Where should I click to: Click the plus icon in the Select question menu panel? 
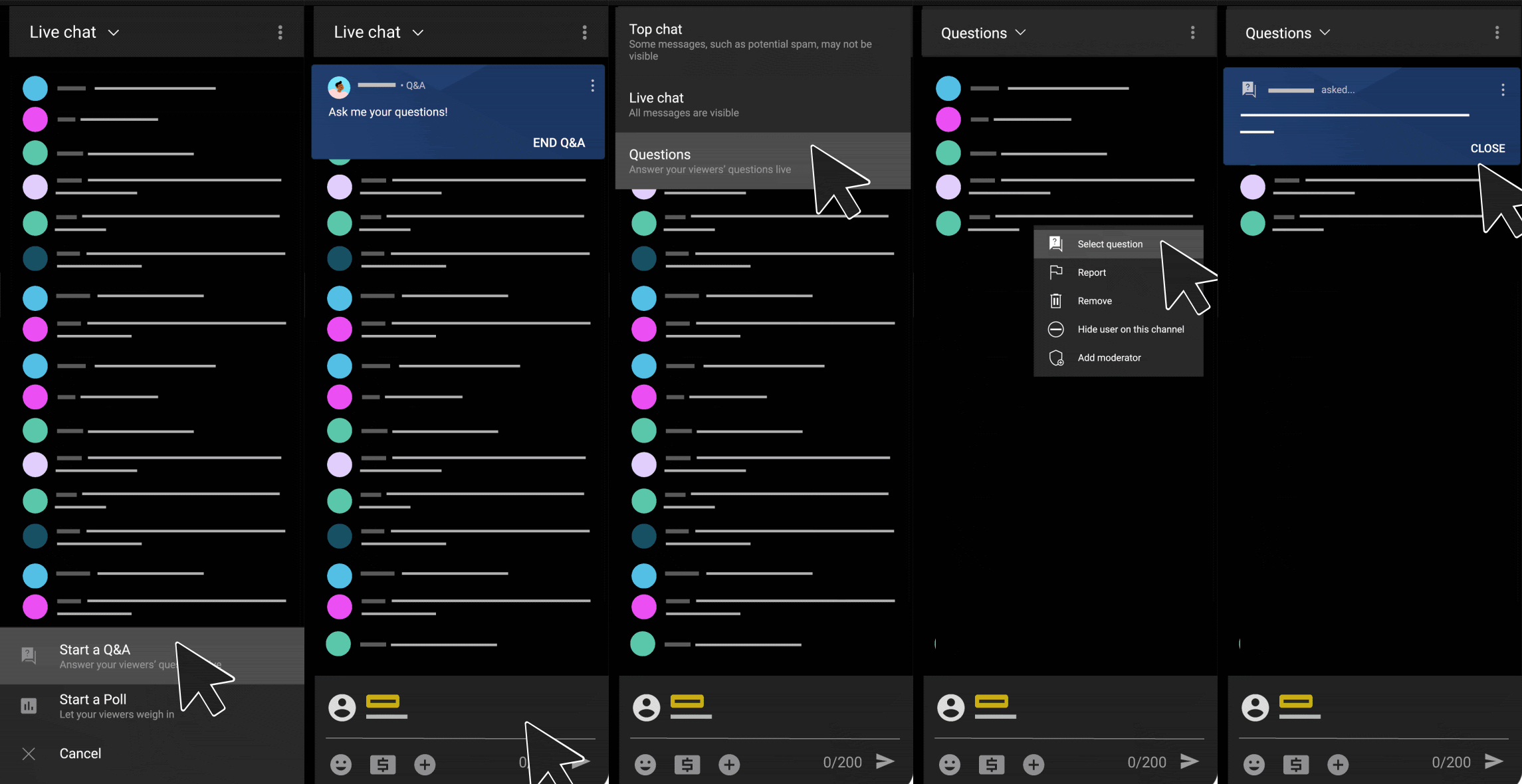coord(1033,764)
